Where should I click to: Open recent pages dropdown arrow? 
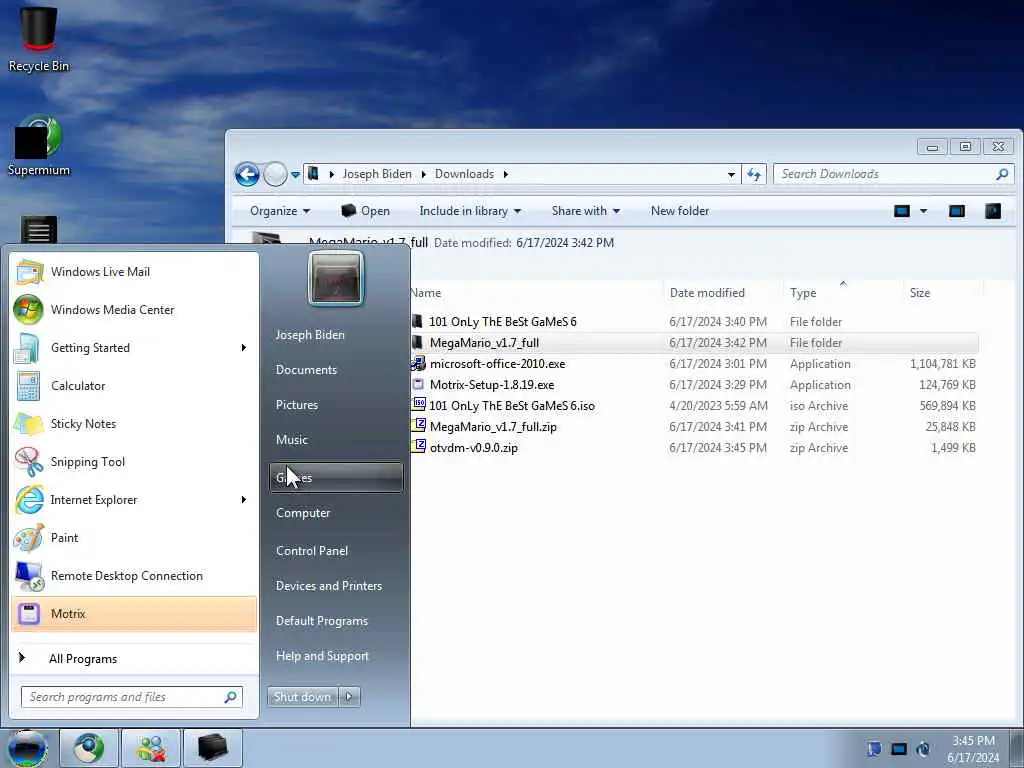pos(295,174)
